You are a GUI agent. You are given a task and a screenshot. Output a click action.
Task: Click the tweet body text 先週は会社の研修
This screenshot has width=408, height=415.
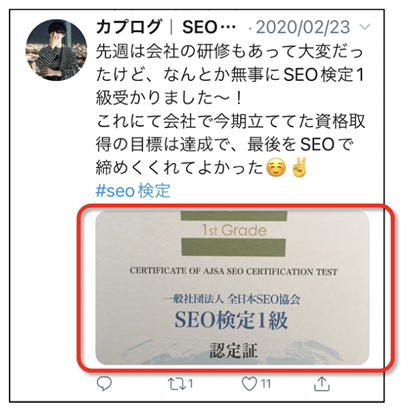point(230,52)
